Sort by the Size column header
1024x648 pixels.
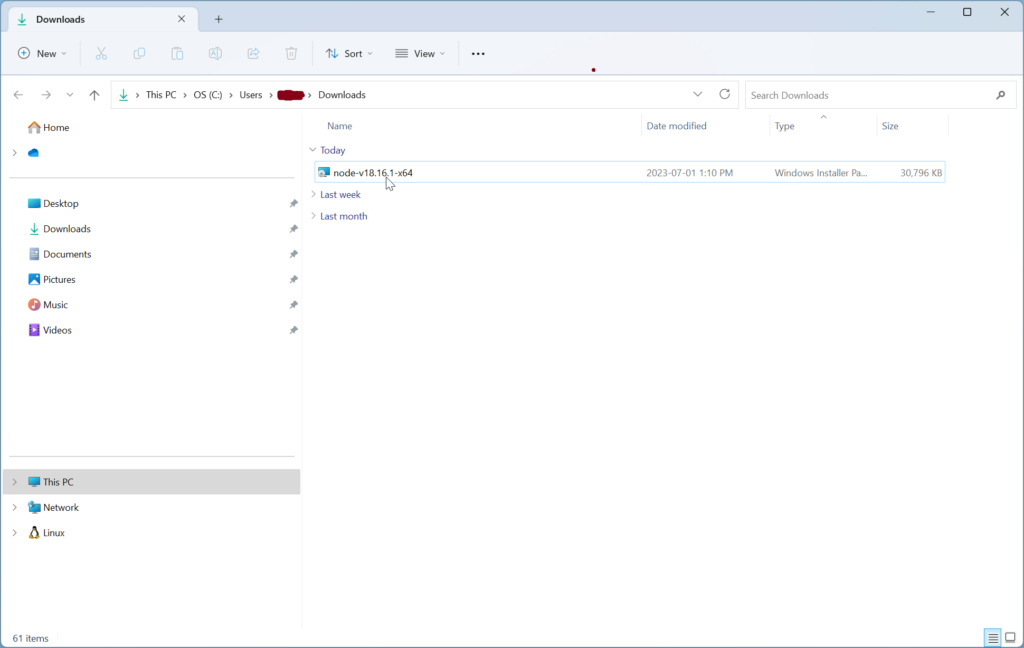(890, 126)
